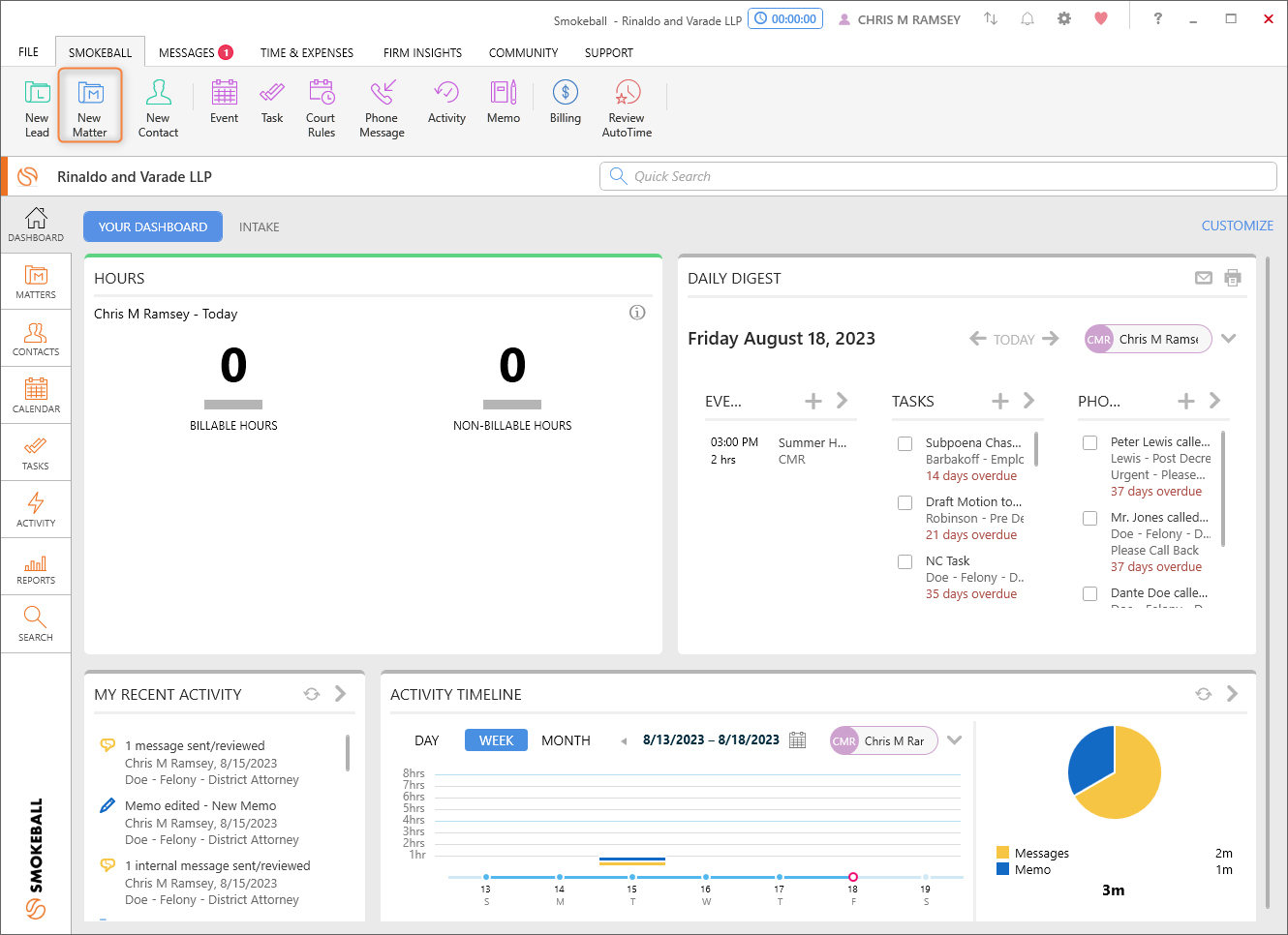Viewport: 1288px width, 935px height.
Task: Check Peter Lewis called message
Action: (1090, 443)
